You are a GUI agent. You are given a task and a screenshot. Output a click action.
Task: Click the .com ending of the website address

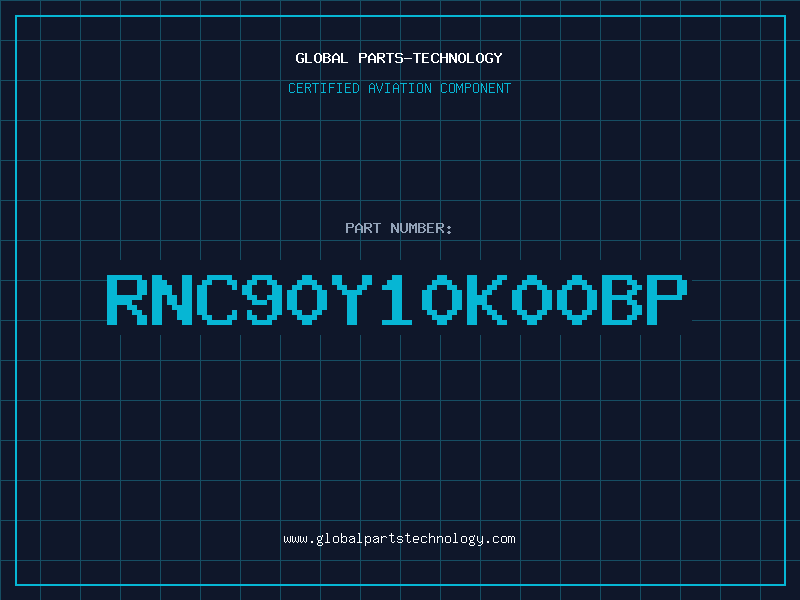pos(499,539)
